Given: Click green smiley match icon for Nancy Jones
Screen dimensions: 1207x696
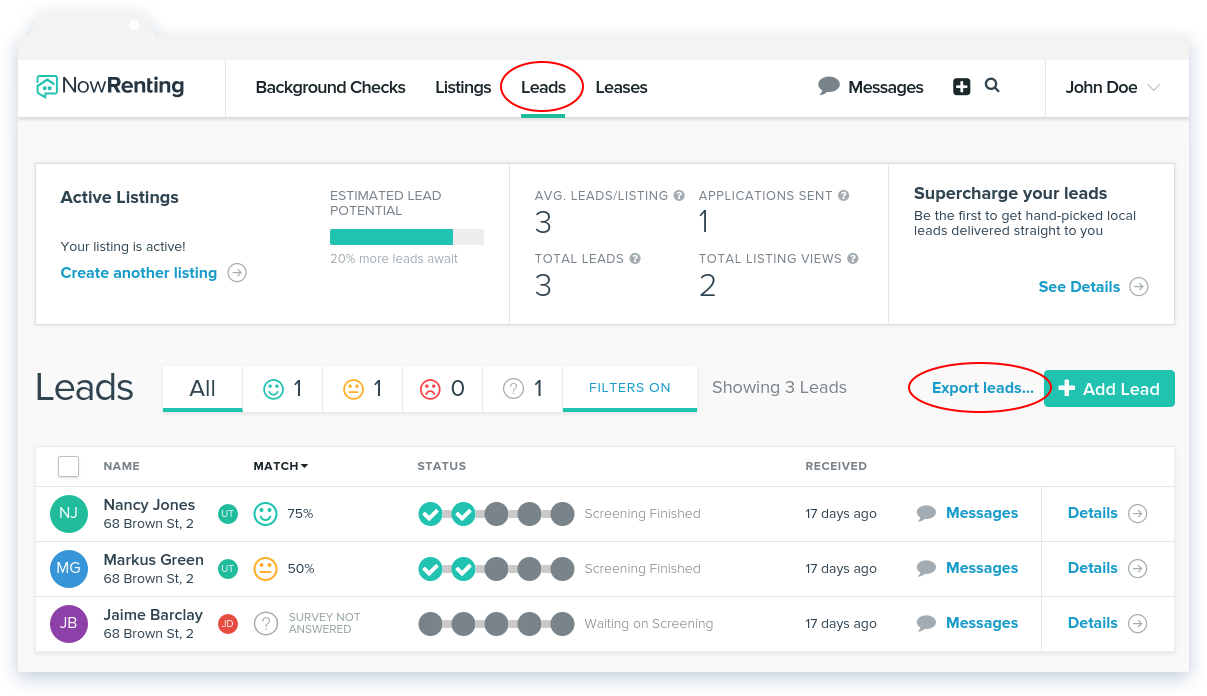Looking at the screenshot, I should click(265, 514).
